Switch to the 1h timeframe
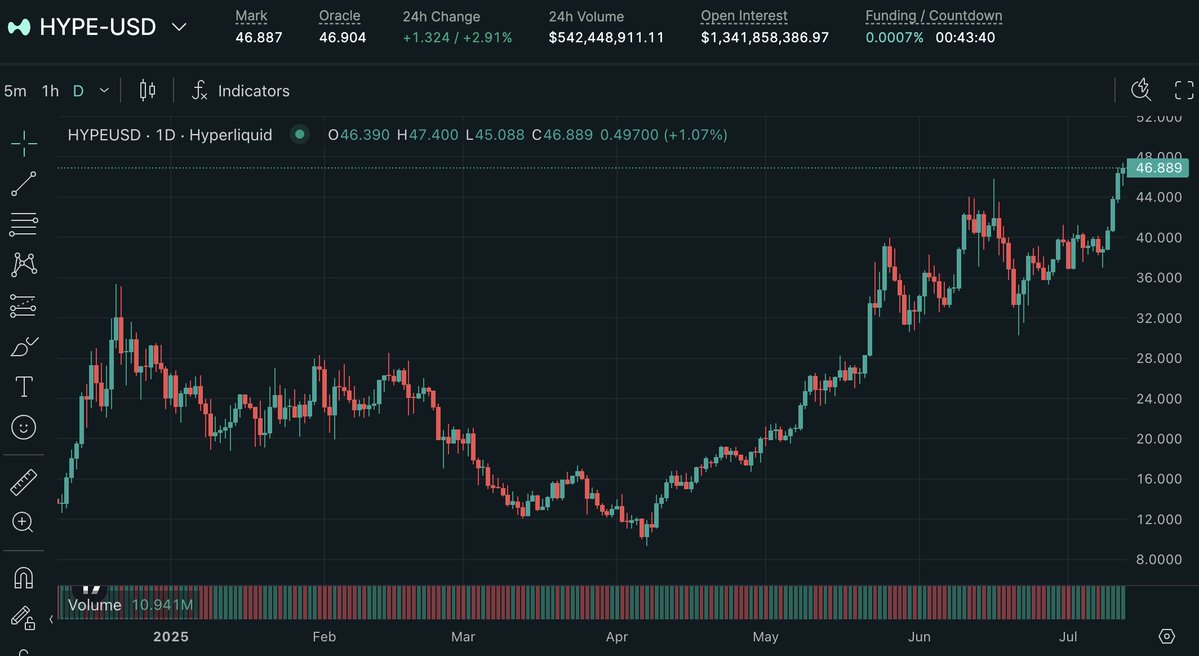Image resolution: width=1199 pixels, height=656 pixels. coord(50,91)
